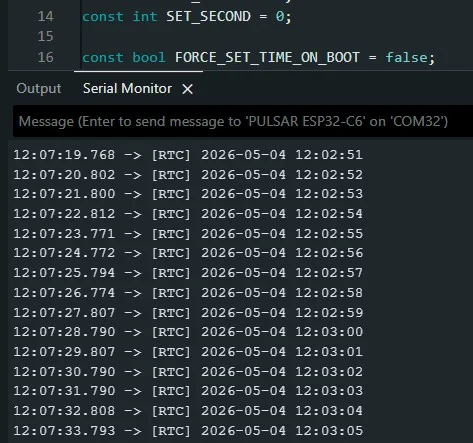Click the RTC entry at 12:07:33.793
The image size is (473, 443).
coord(188,430)
